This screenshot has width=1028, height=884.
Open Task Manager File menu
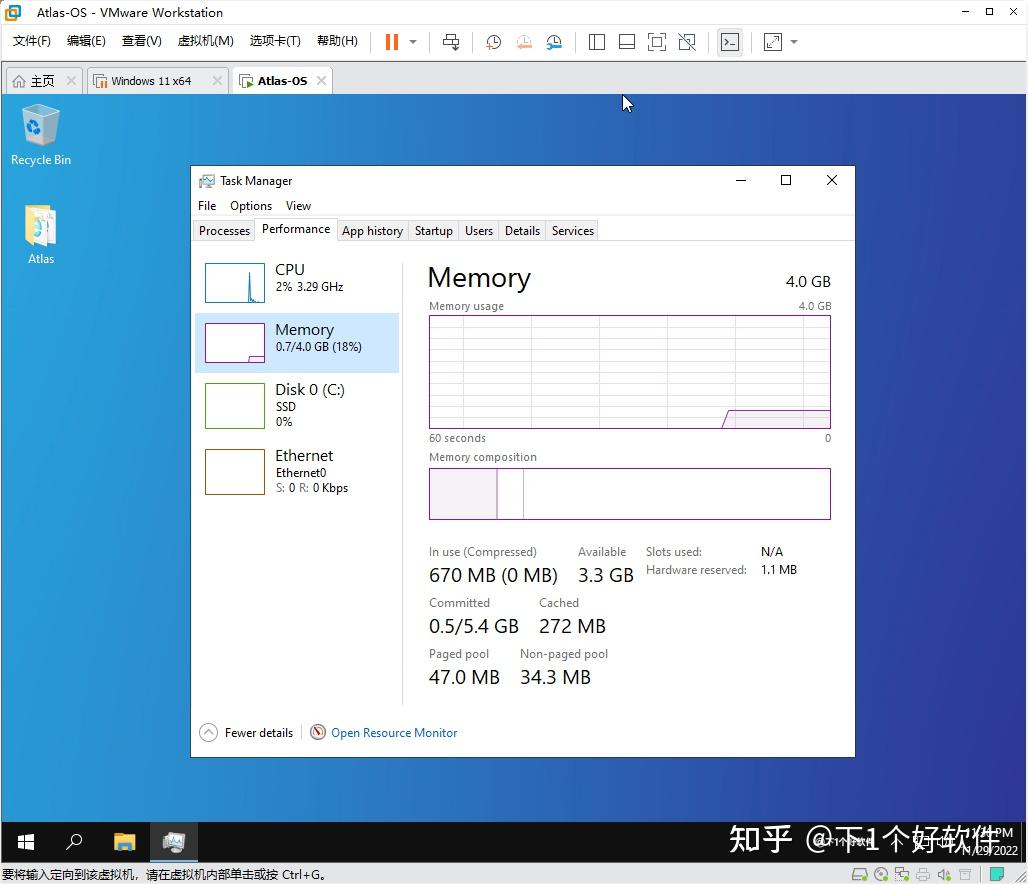click(x=207, y=205)
